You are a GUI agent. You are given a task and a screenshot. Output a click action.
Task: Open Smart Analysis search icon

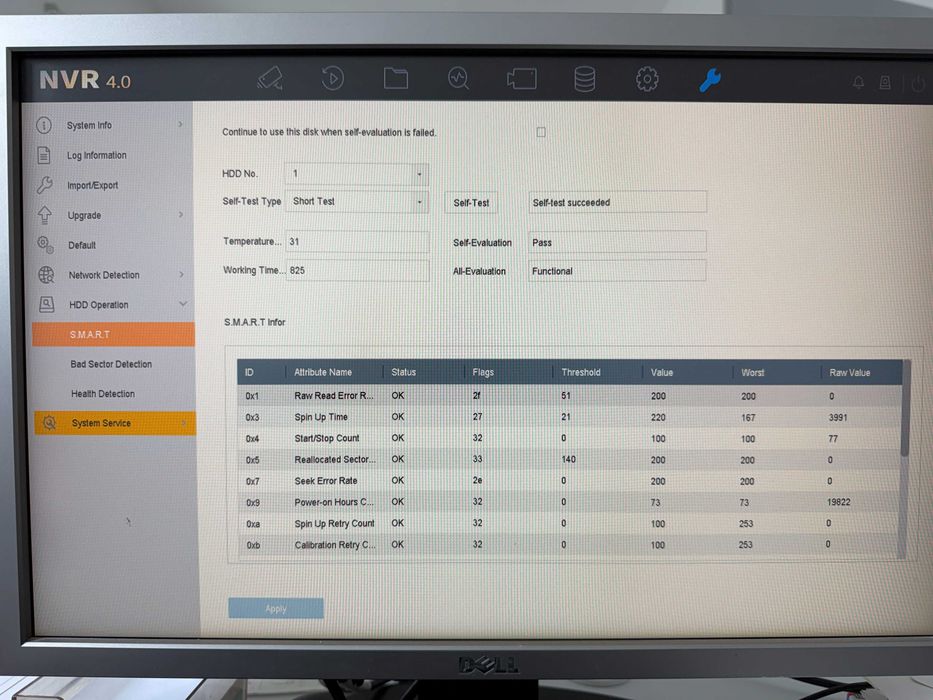(x=458, y=78)
